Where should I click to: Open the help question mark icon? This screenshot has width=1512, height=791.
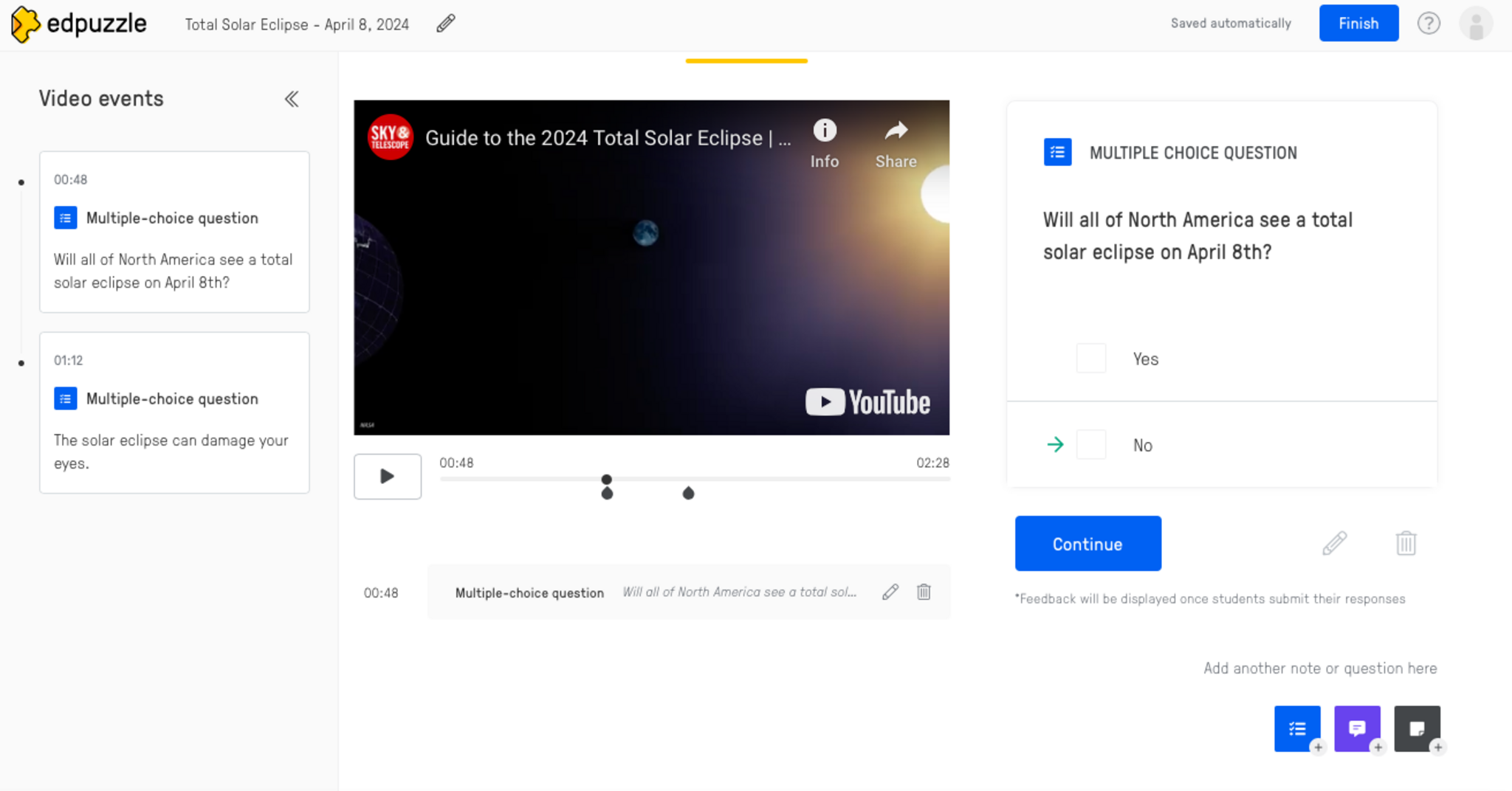pos(1428,24)
